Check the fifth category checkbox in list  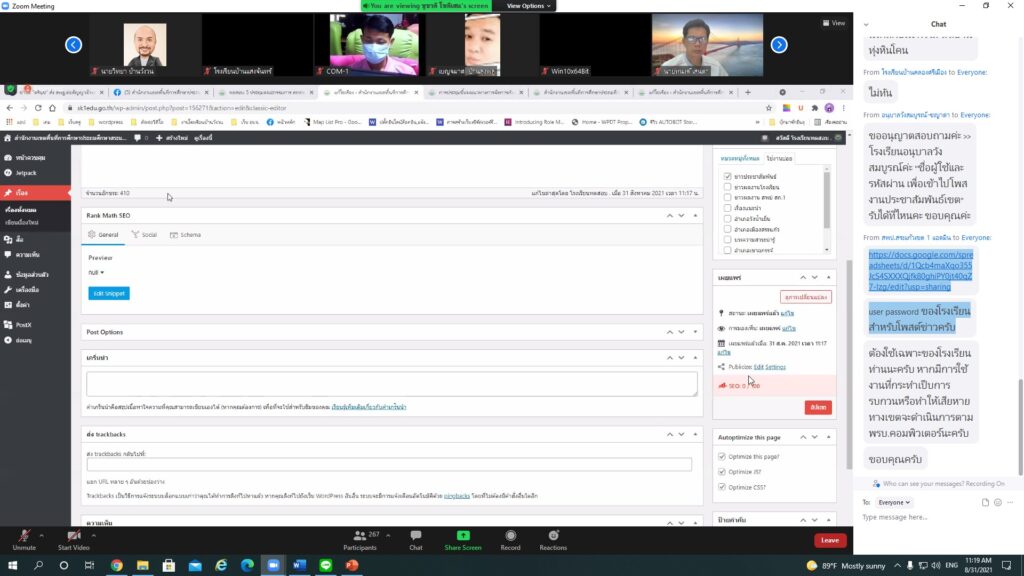tap(727, 219)
